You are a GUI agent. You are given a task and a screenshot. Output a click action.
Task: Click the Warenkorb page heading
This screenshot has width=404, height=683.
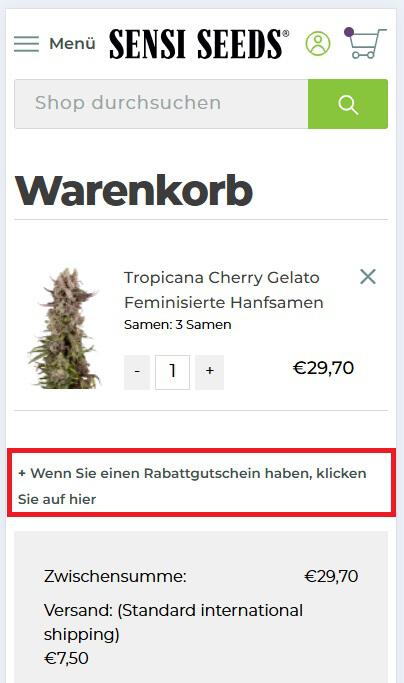[134, 190]
